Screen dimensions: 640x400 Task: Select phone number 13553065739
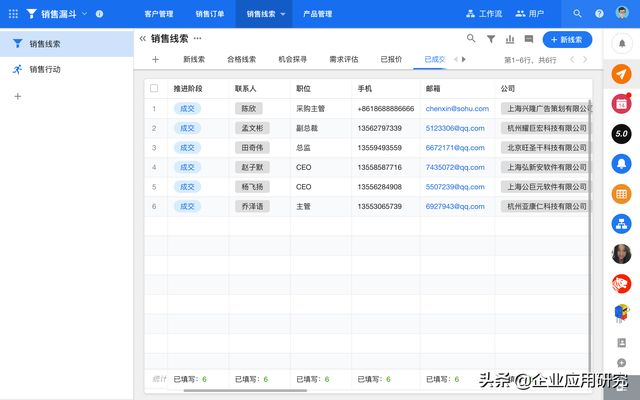[380, 207]
